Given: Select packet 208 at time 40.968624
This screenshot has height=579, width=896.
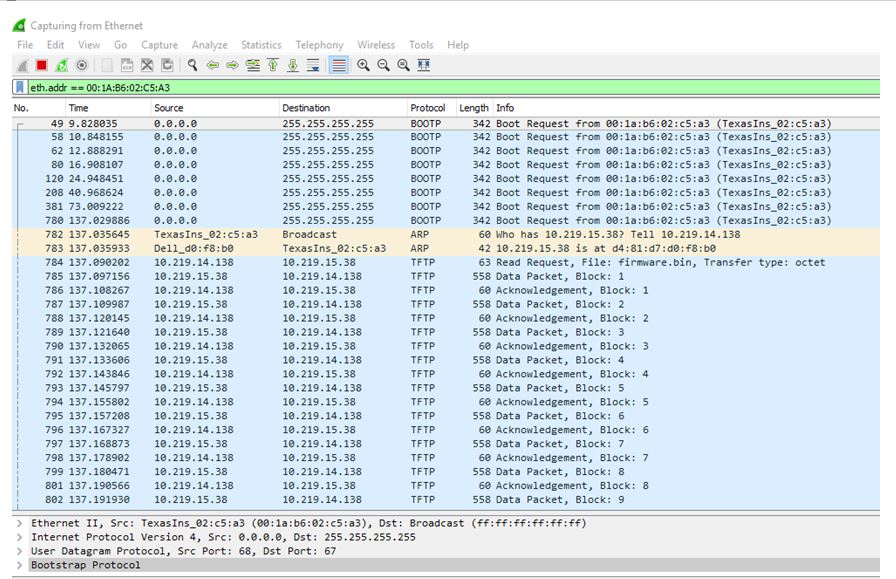Looking at the screenshot, I should click(446, 193).
